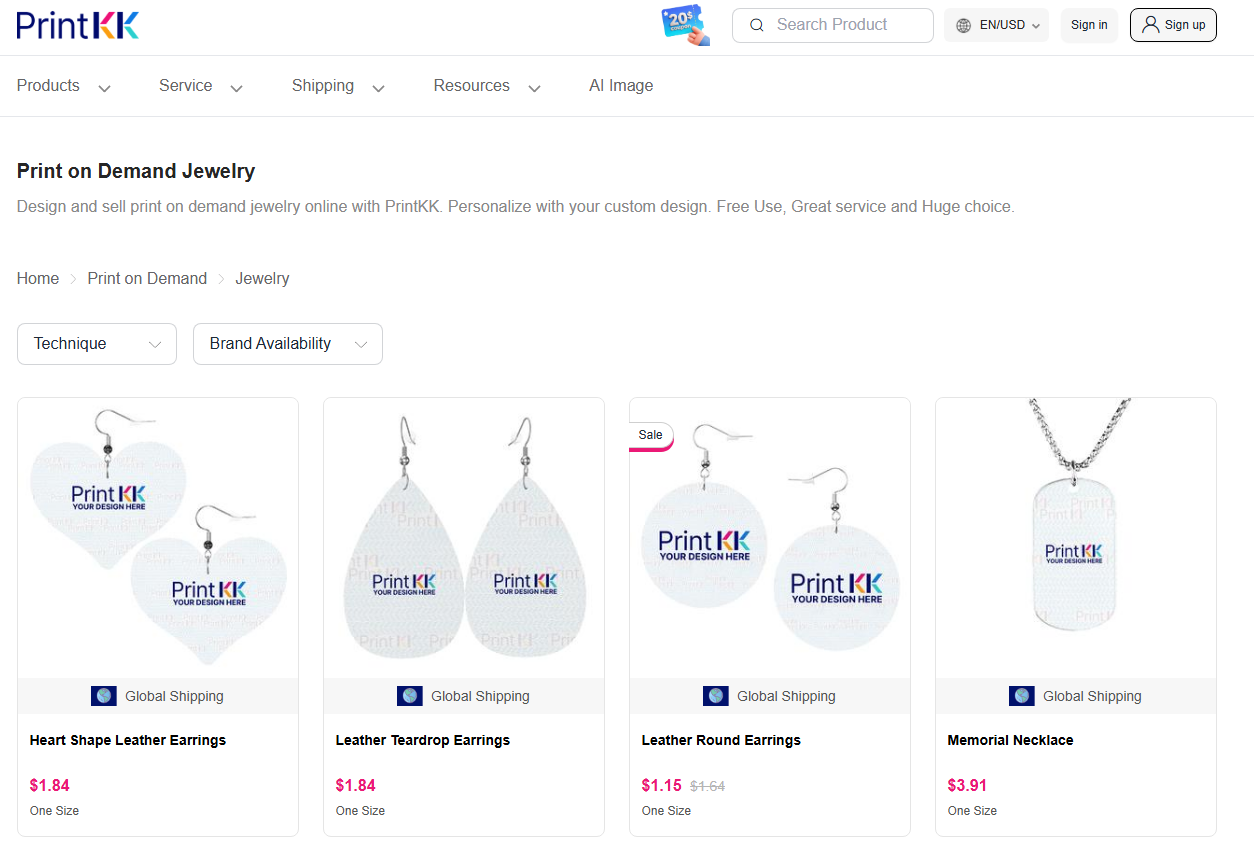Click the search magnifier icon
Image resolution: width=1254 pixels, height=851 pixels.
(757, 25)
